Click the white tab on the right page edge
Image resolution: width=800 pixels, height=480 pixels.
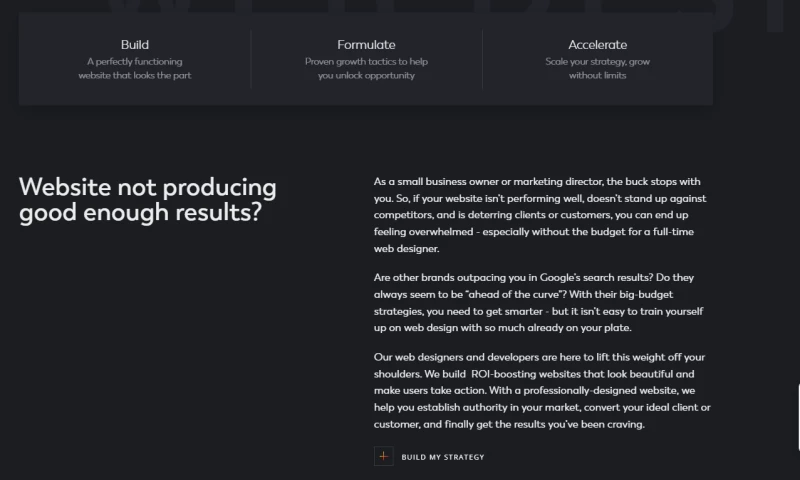(797, 410)
